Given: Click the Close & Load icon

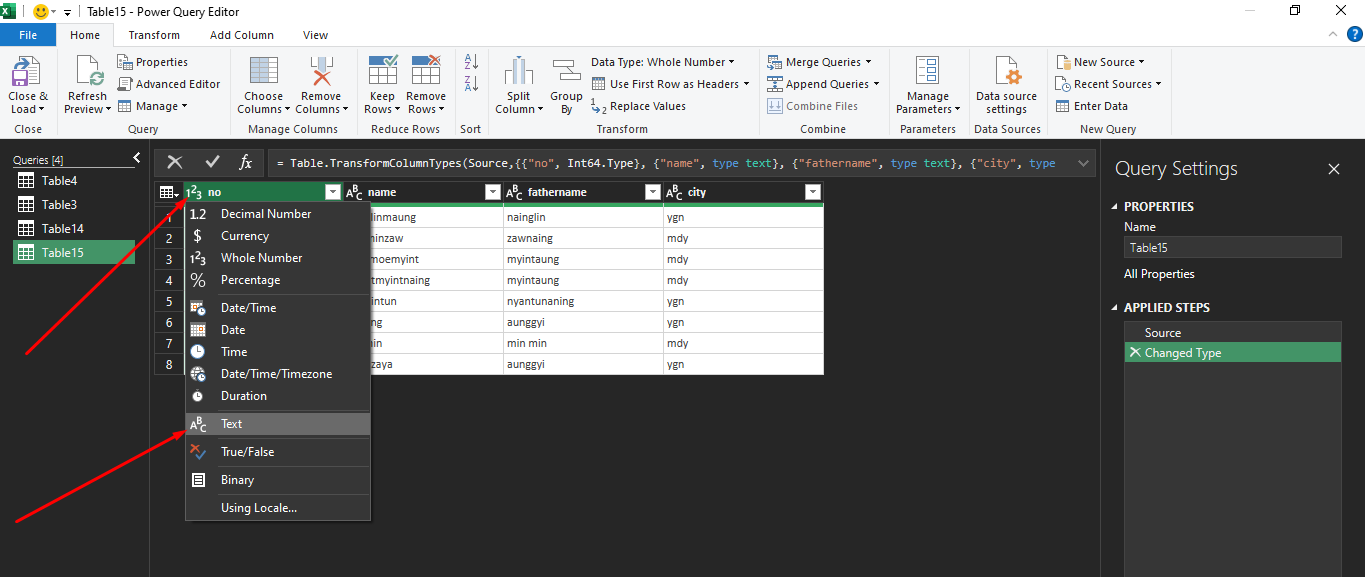Looking at the screenshot, I should [27, 71].
